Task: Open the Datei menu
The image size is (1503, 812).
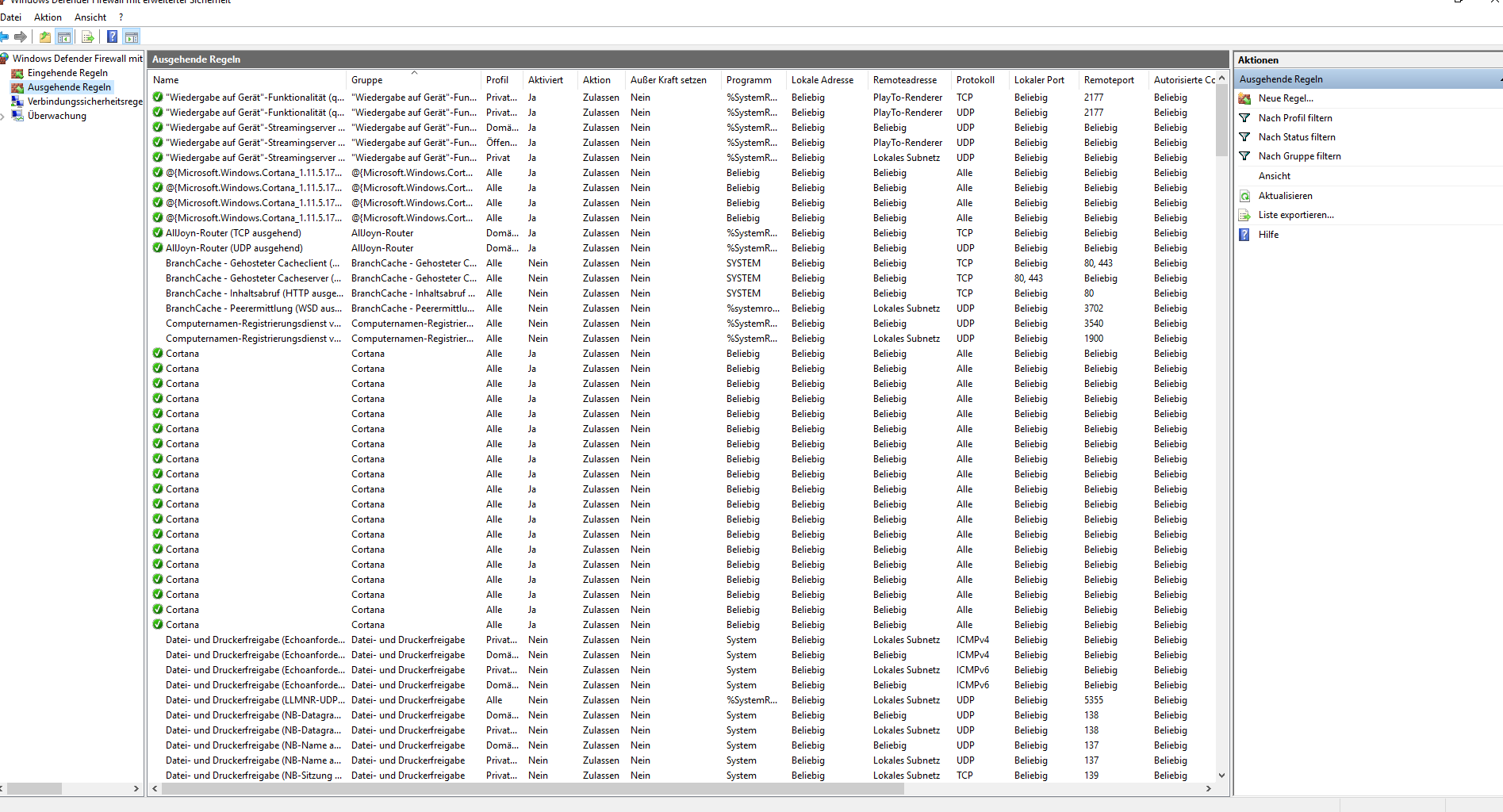Action: (x=11, y=17)
